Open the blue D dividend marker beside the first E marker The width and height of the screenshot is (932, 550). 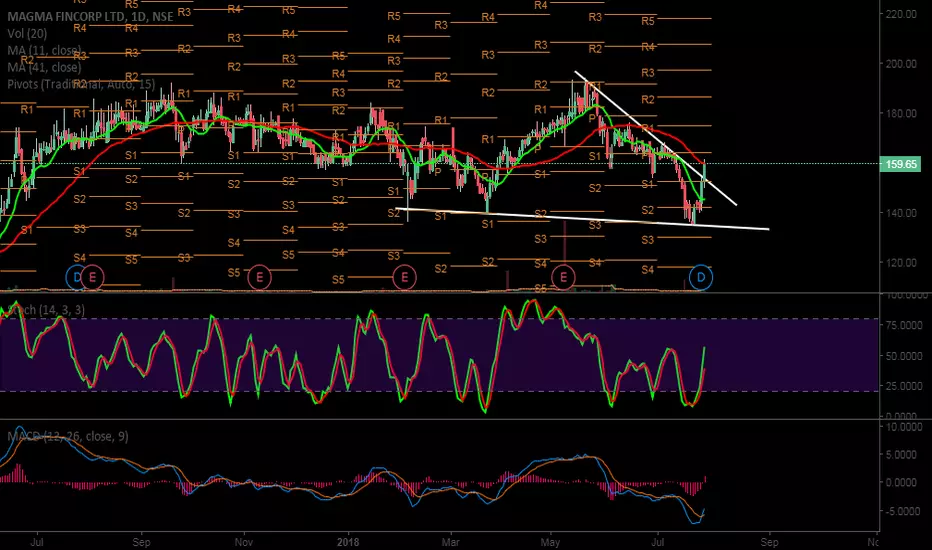click(75, 277)
